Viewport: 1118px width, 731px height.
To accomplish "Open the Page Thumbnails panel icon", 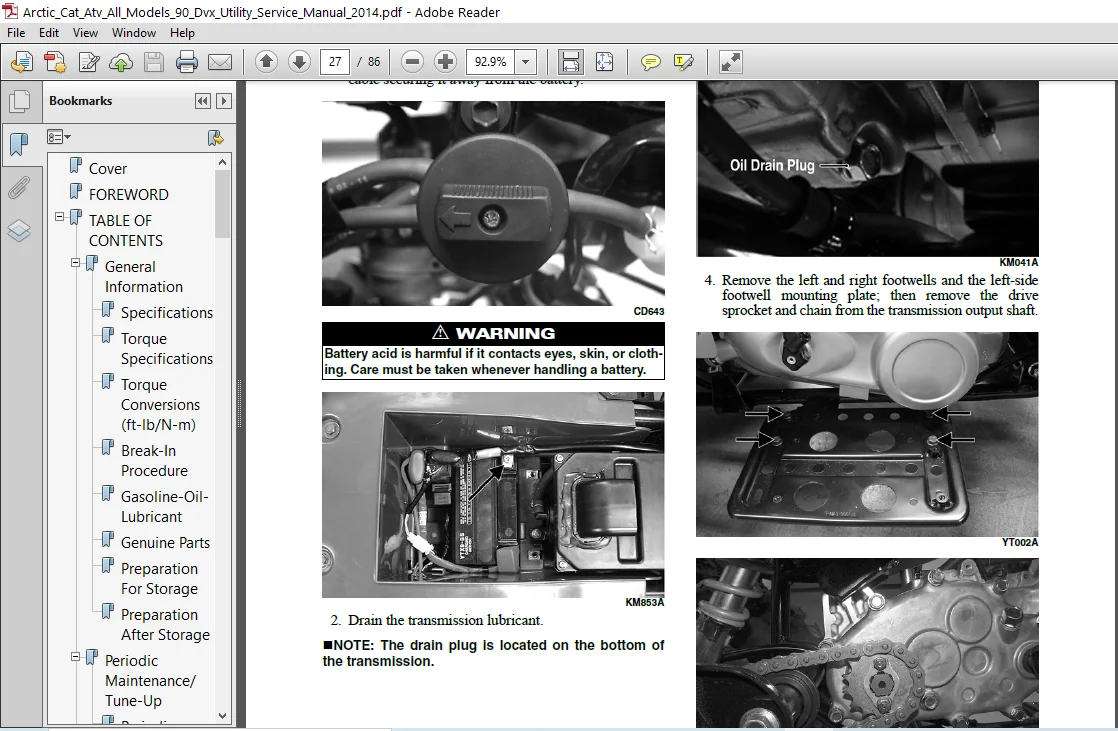I will click(19, 102).
